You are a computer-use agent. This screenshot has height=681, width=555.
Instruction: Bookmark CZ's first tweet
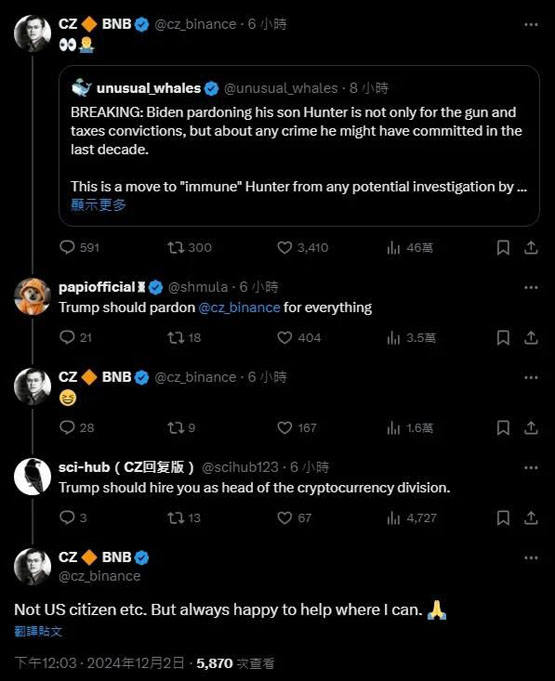pos(503,248)
